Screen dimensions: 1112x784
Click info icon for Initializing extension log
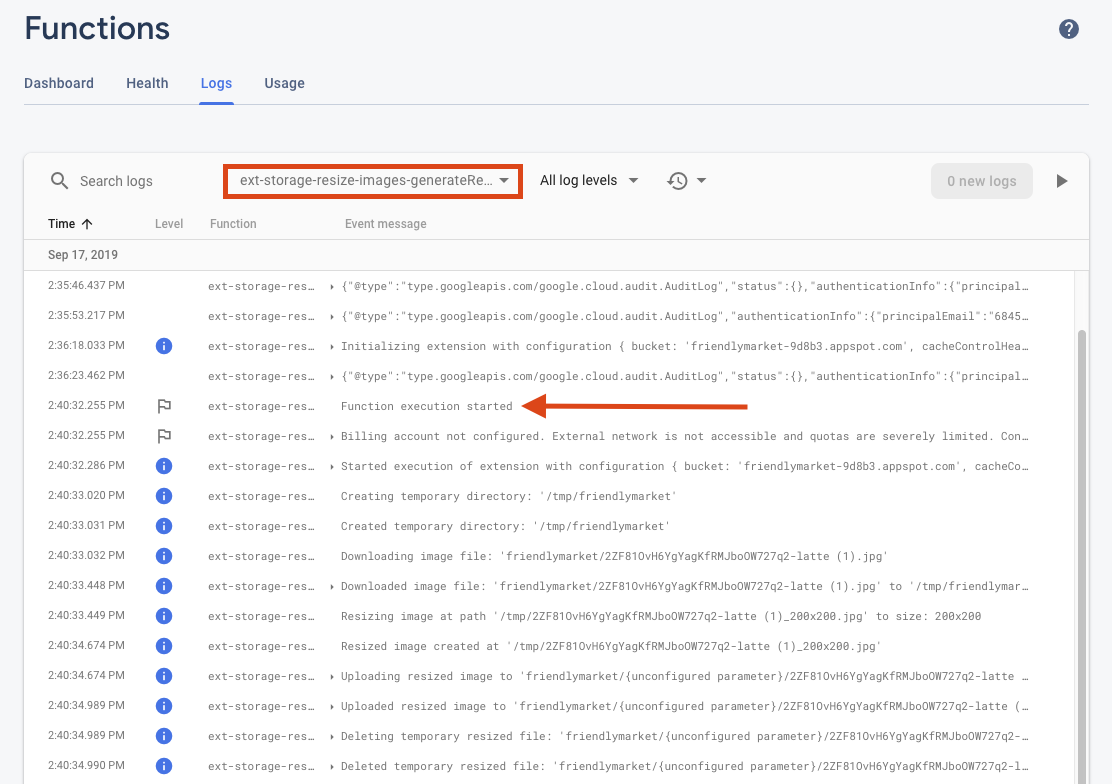click(164, 346)
